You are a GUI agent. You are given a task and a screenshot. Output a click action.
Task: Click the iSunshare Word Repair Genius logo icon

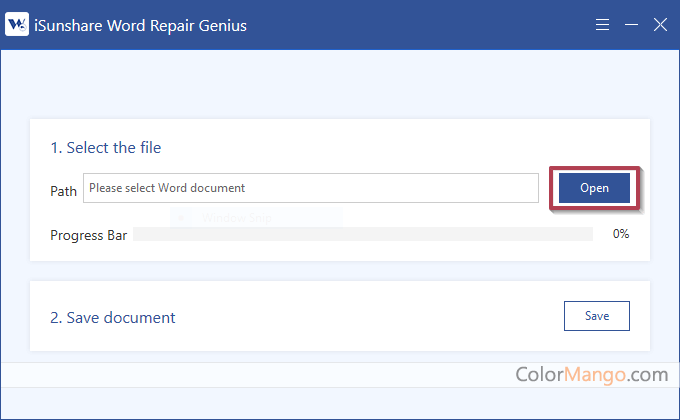(17, 25)
